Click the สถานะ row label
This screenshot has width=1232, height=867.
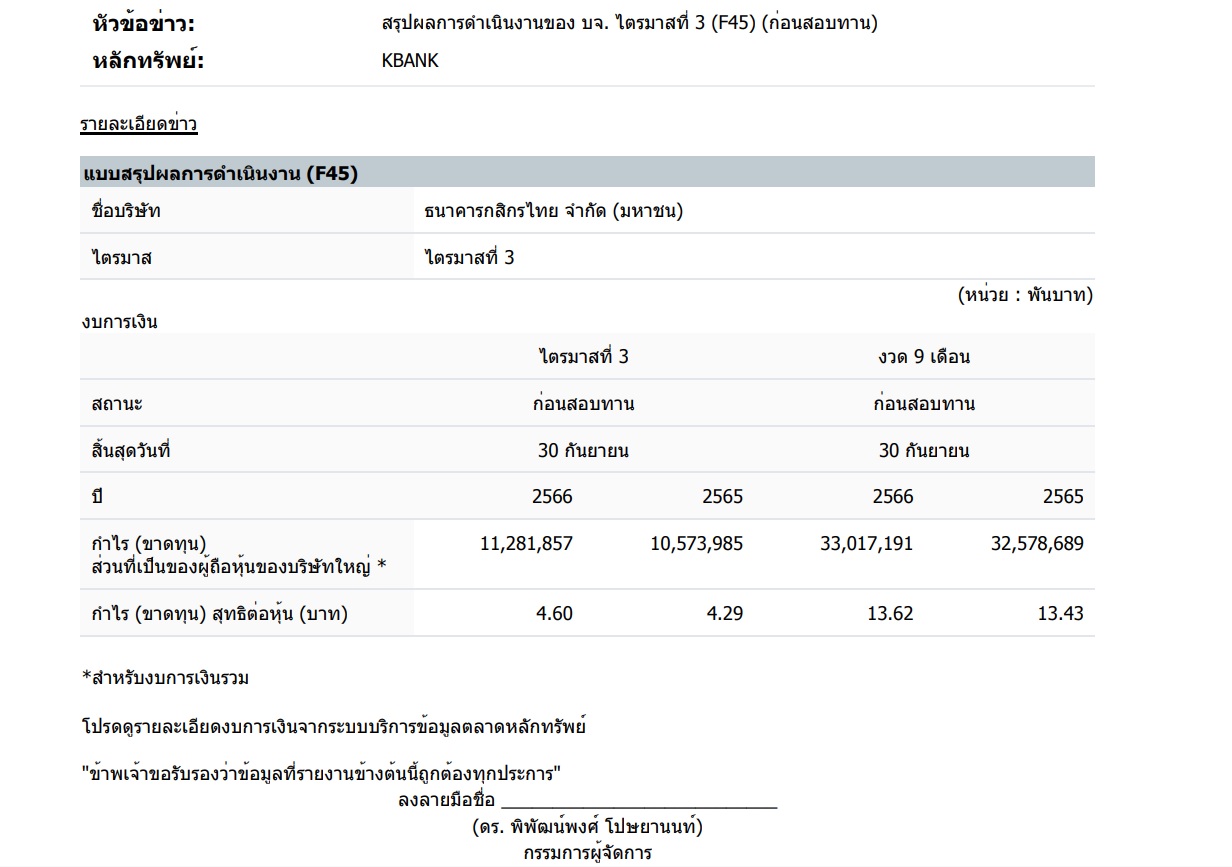pos(116,404)
